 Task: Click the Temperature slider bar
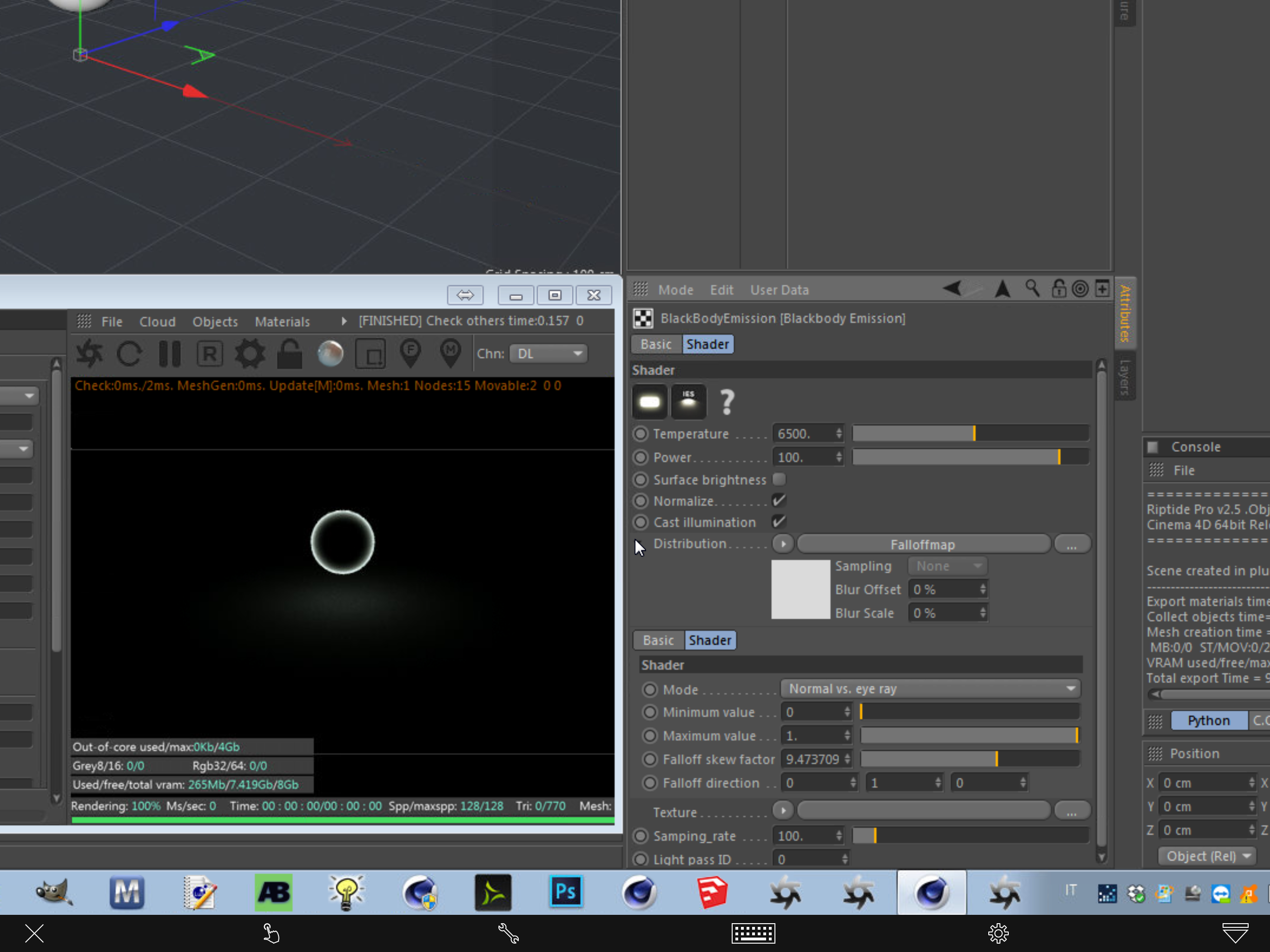click(970, 434)
